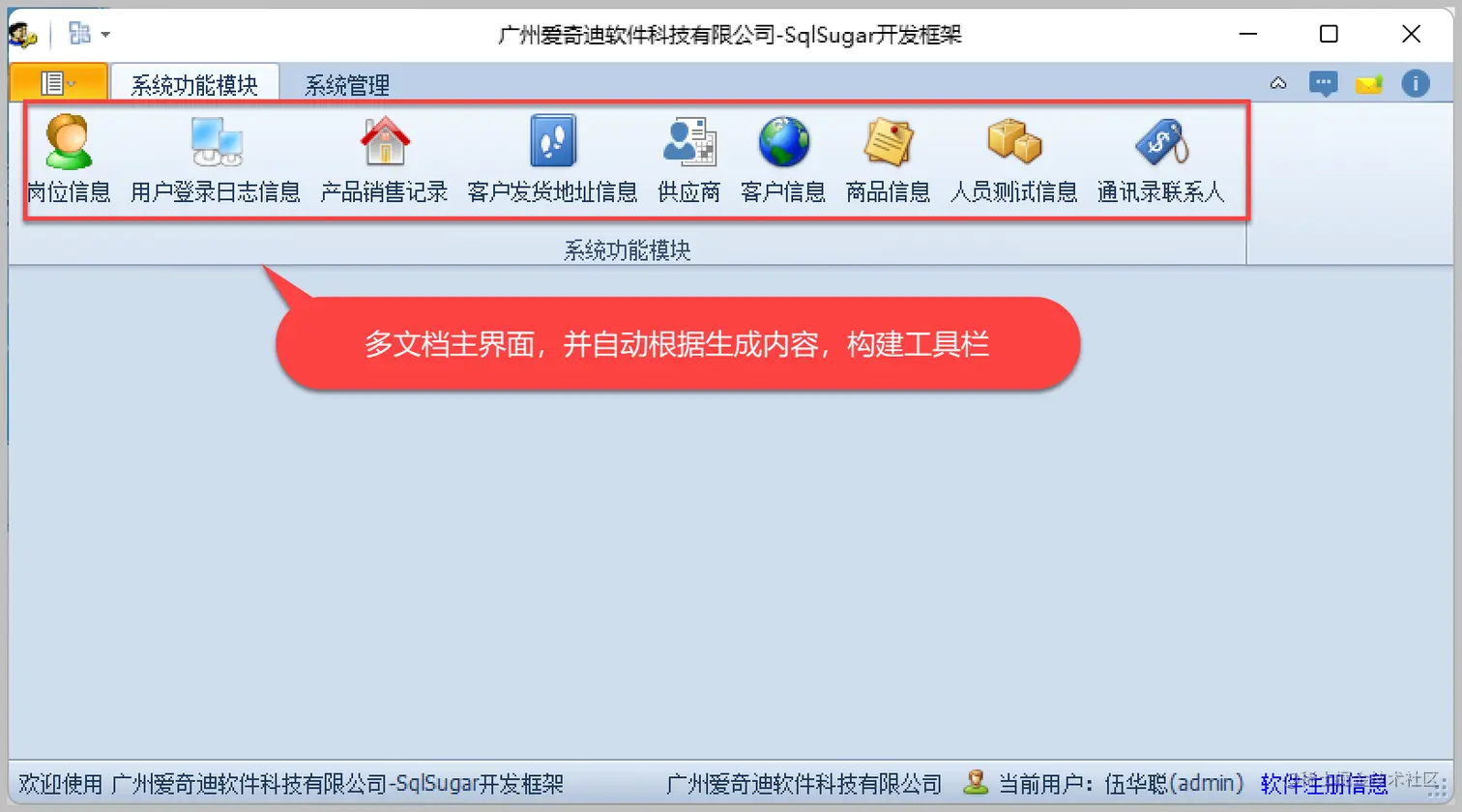Image resolution: width=1462 pixels, height=812 pixels.
Task: Click the 系统功能模块 ribbon group caption
Action: tap(627, 250)
